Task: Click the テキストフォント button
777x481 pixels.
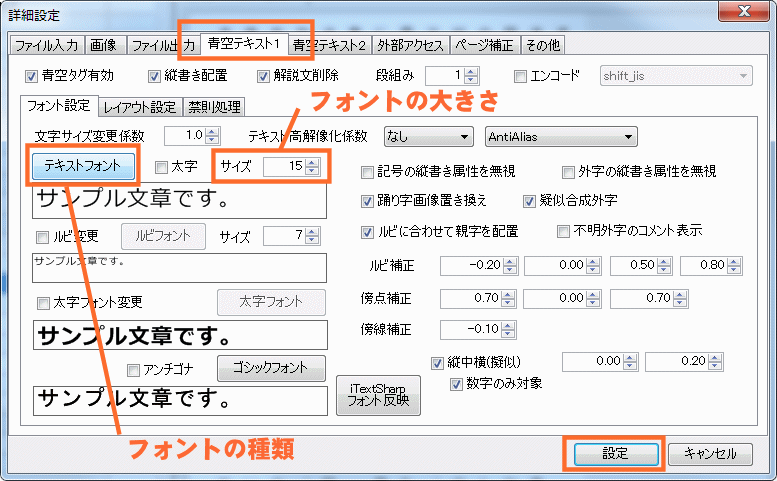Action: [83, 166]
